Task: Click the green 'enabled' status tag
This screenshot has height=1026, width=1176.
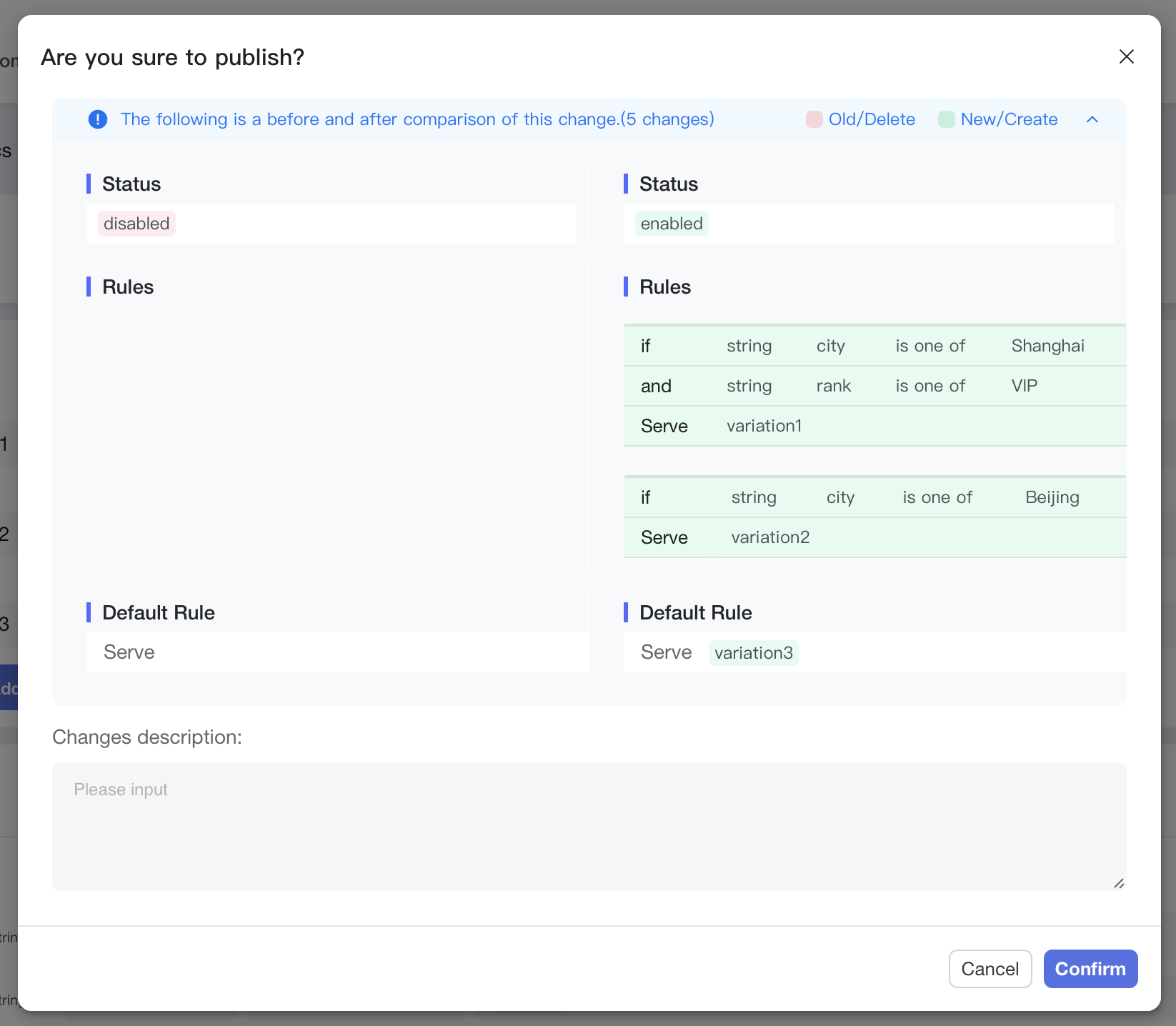Action: click(672, 224)
